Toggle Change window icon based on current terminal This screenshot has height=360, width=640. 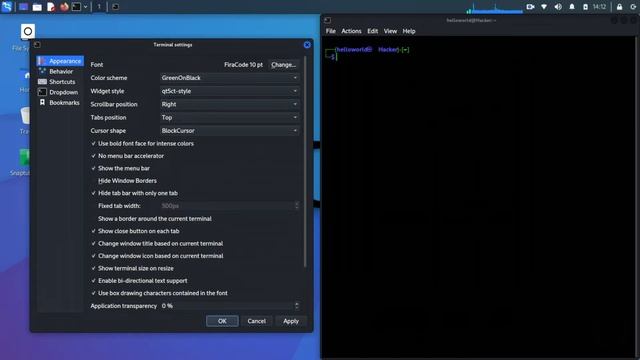157,256
